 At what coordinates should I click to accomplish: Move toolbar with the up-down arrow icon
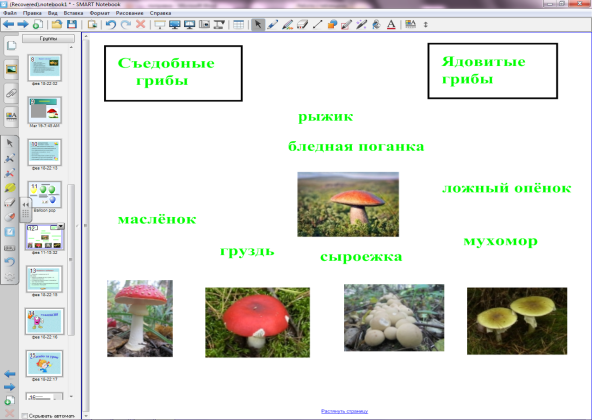pyautogui.click(x=426, y=25)
